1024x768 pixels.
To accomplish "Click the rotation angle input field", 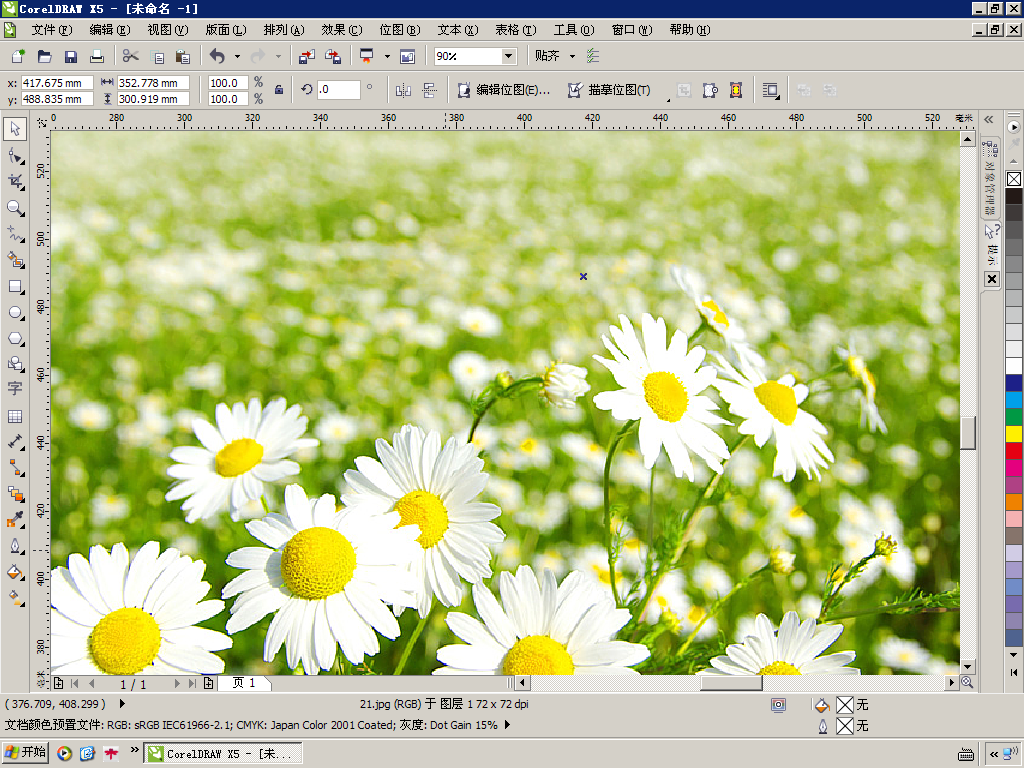I will pyautogui.click(x=339, y=90).
